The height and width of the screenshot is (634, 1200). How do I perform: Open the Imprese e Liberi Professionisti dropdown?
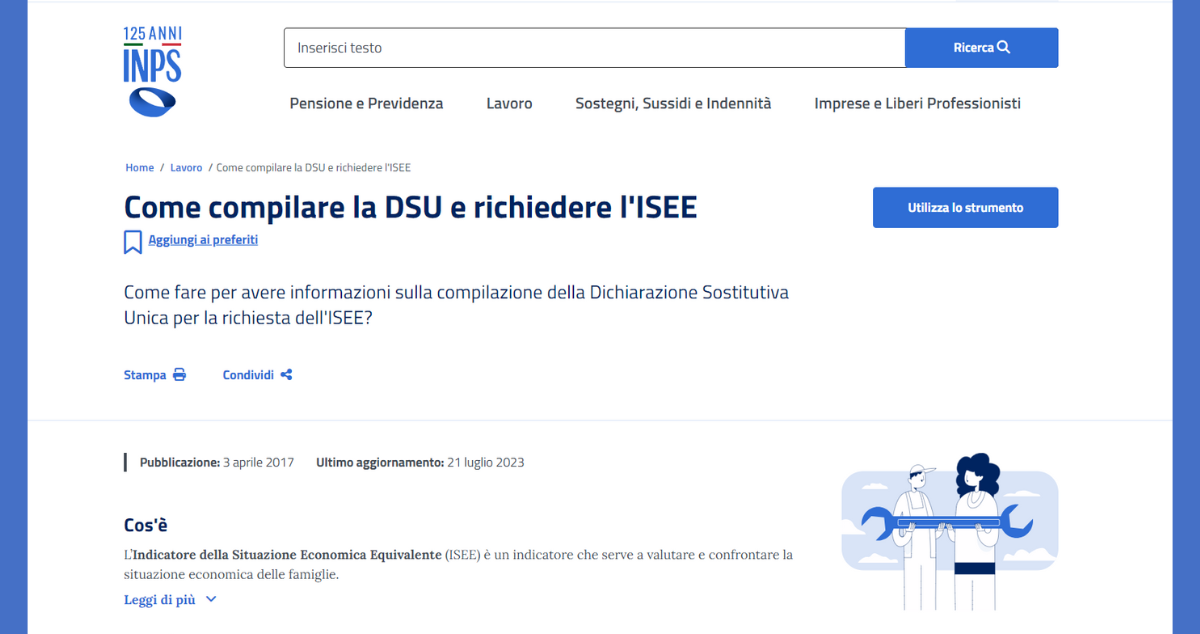[x=917, y=103]
